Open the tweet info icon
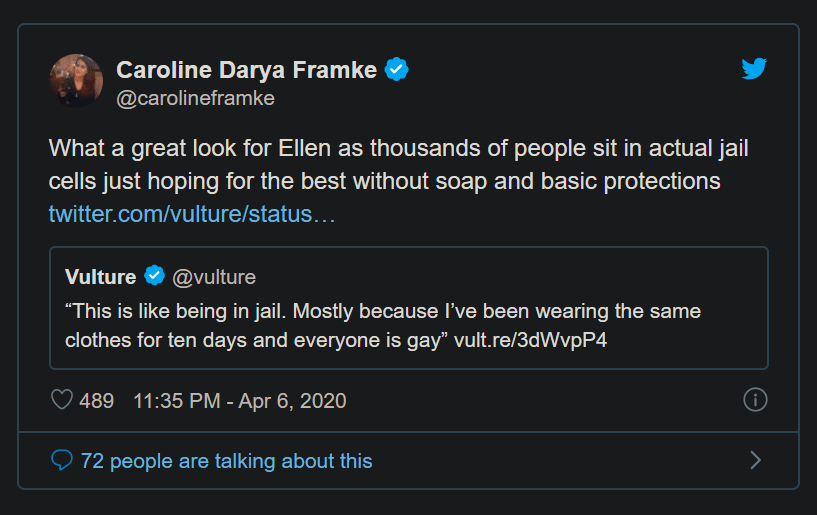 tap(755, 400)
